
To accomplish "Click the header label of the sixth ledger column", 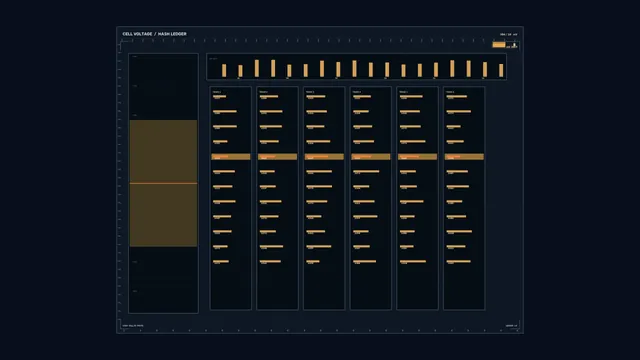I will 450,92.
